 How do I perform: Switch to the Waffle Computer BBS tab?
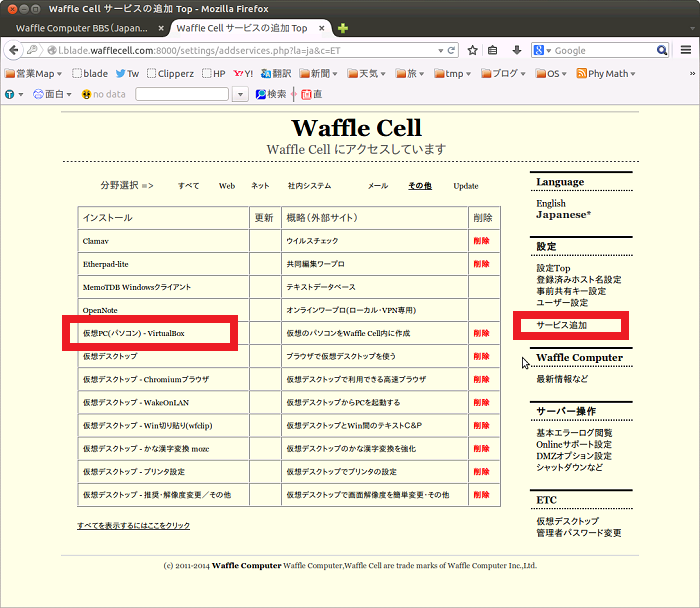click(x=82, y=28)
